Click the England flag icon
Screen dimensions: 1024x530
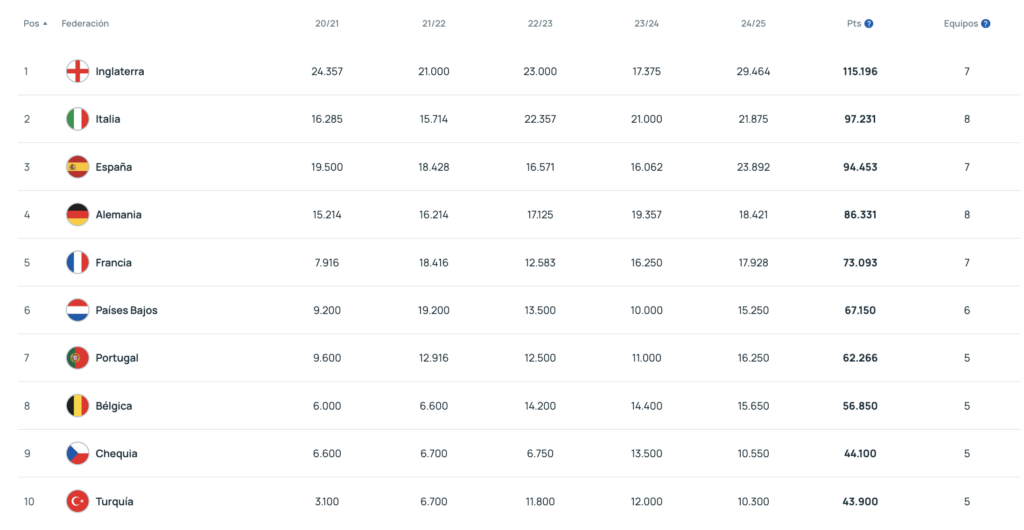click(x=77, y=71)
